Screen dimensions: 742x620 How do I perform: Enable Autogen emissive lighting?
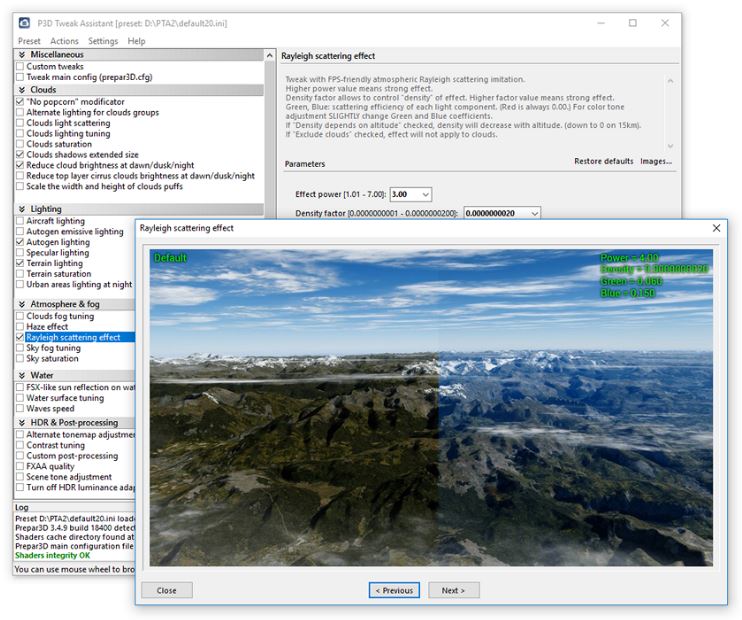20,231
